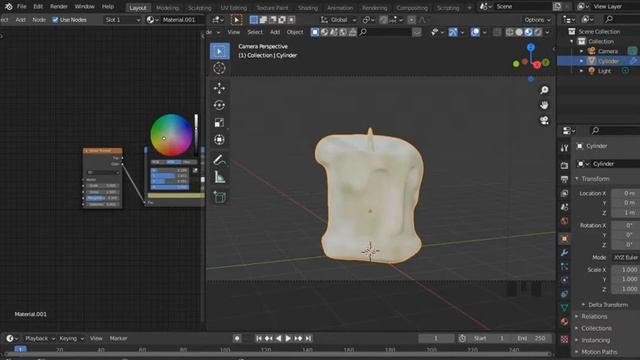Expand the Camera item in outliner
Viewport: 640px width, 360px height.
582,51
